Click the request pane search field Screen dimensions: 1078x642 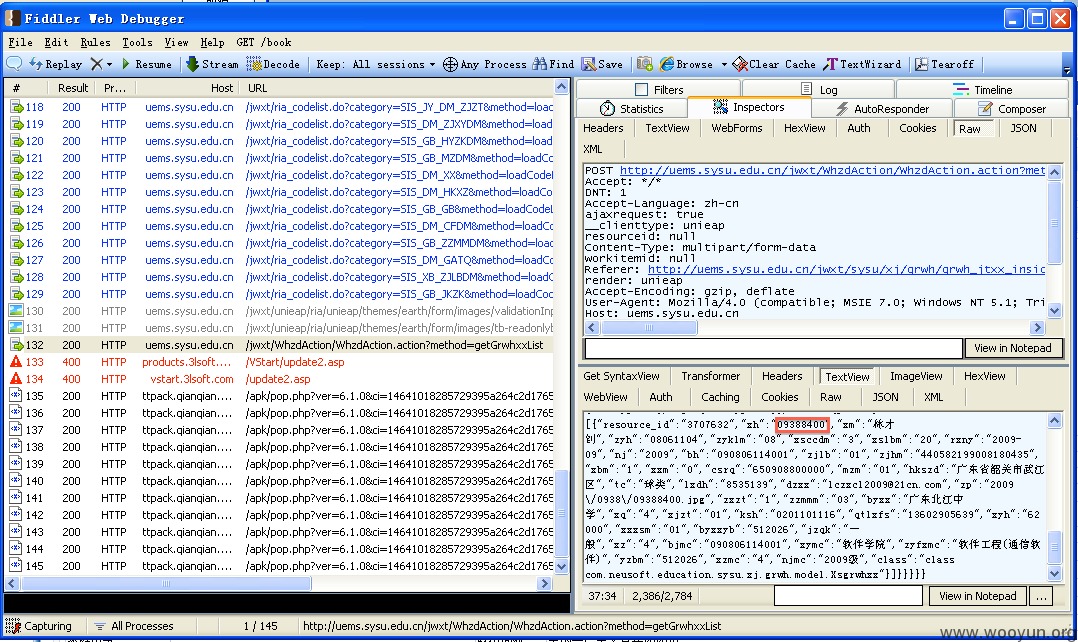773,348
